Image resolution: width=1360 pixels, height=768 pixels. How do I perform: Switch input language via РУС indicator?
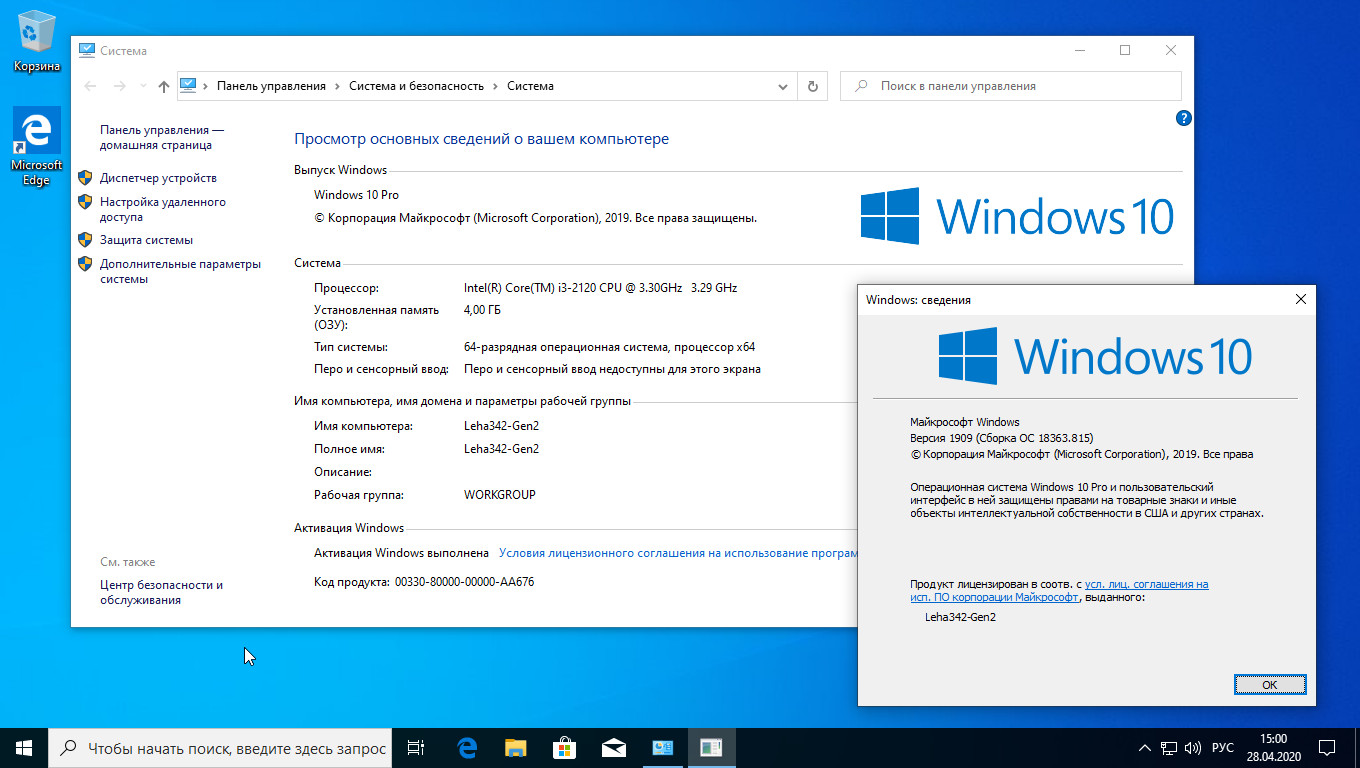[1222, 748]
